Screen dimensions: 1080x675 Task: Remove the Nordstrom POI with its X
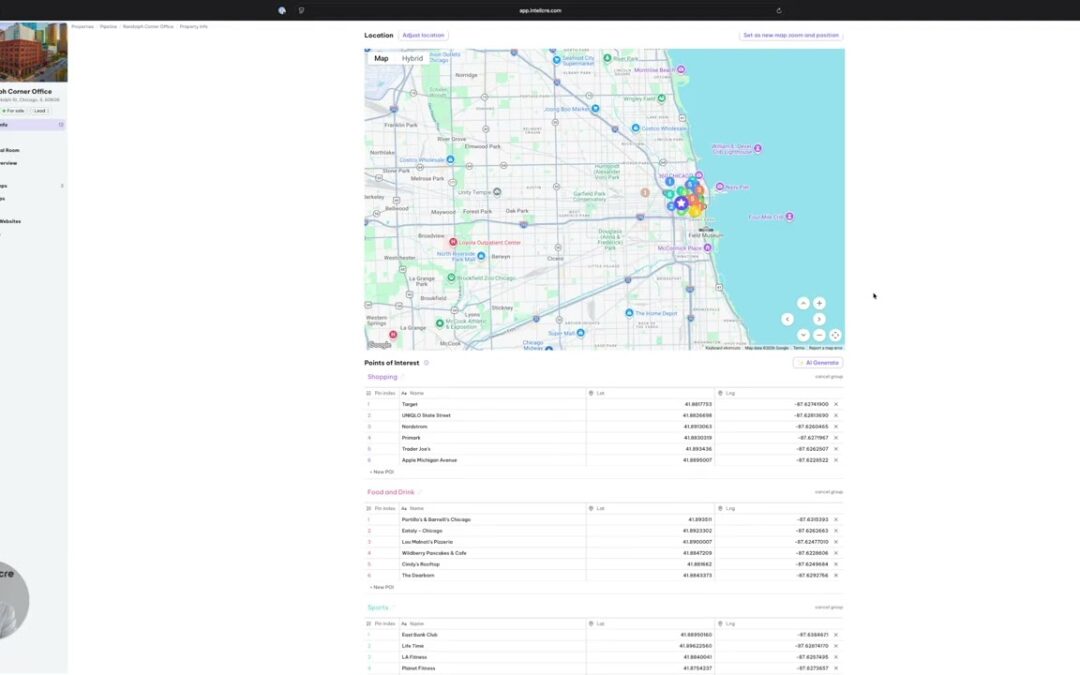(835, 426)
